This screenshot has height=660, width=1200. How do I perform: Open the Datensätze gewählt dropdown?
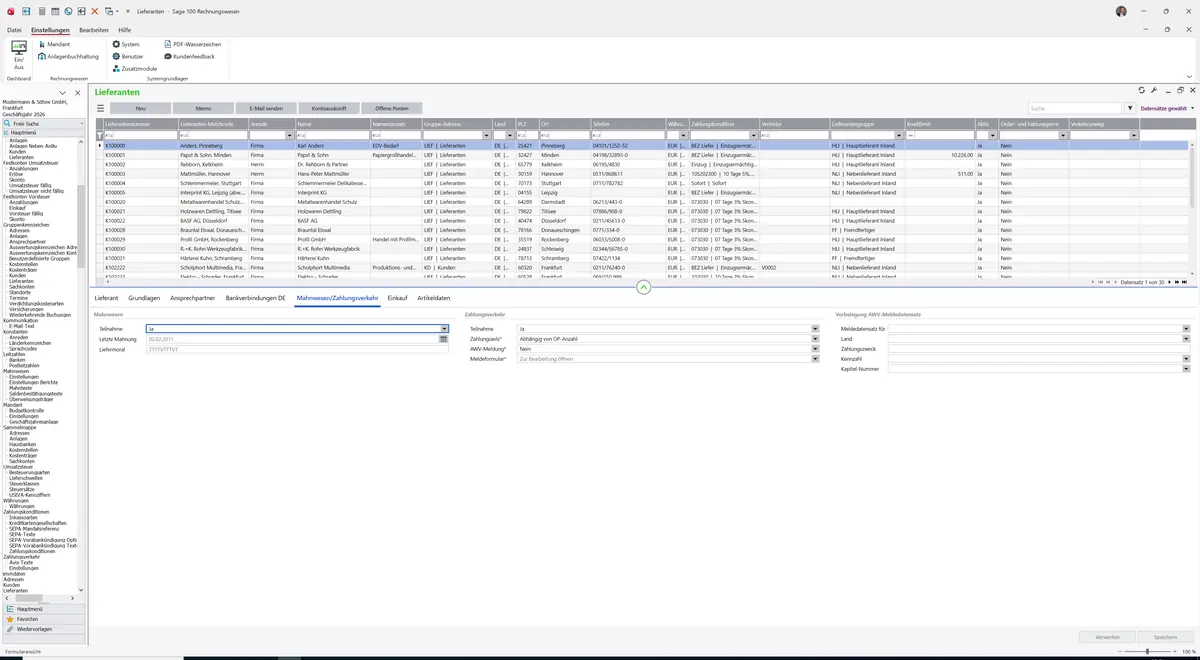click(1167, 108)
